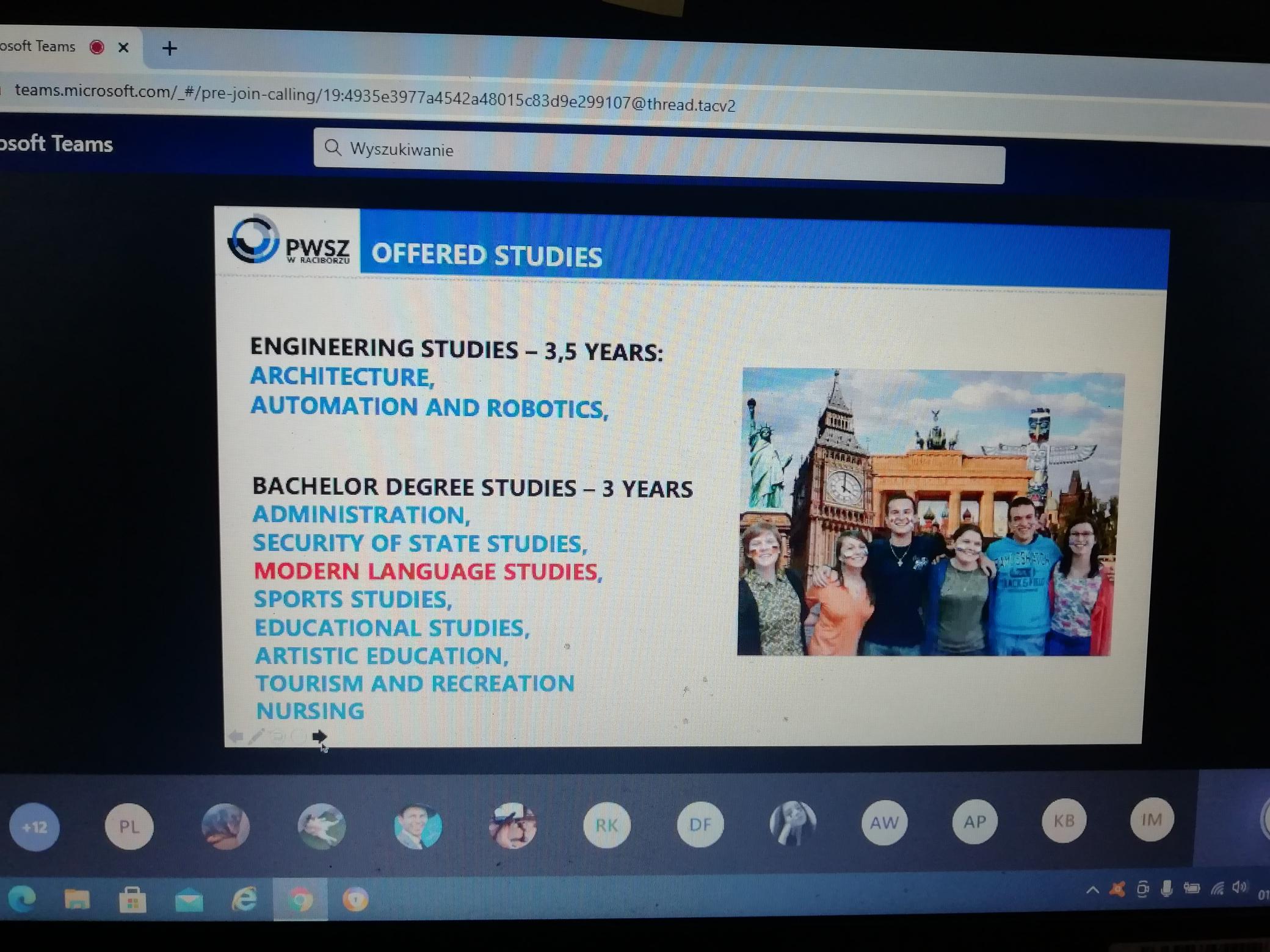Click the browser address bar URL
The height and width of the screenshot is (952, 1270).
click(375, 98)
